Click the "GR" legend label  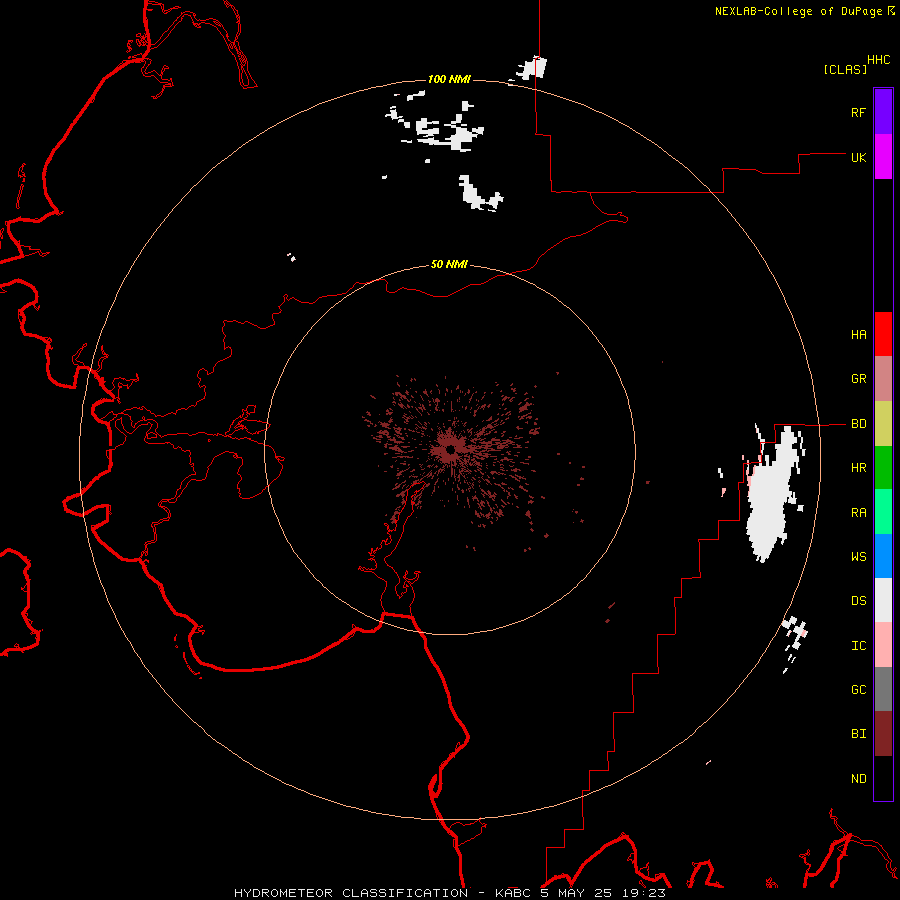pos(858,379)
